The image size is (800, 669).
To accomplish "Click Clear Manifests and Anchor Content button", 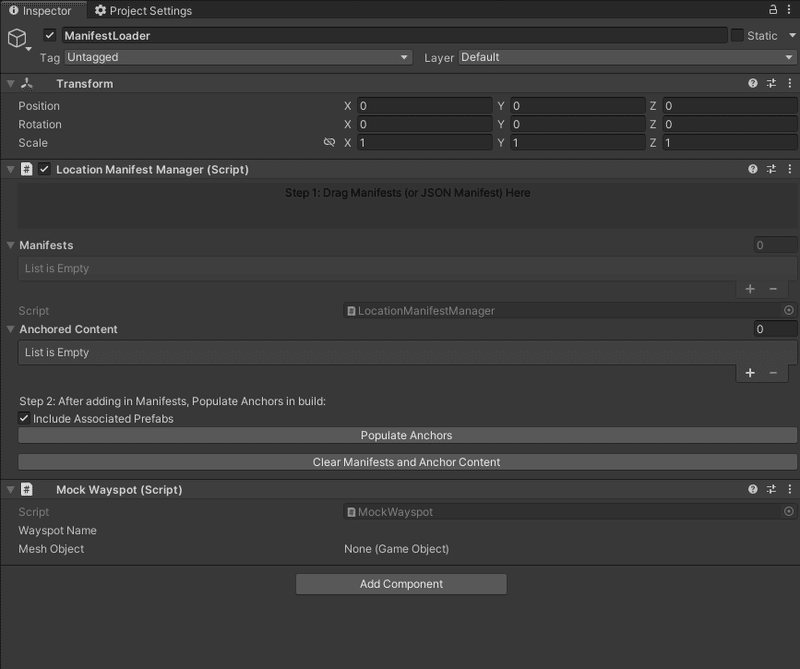I will tap(407, 462).
